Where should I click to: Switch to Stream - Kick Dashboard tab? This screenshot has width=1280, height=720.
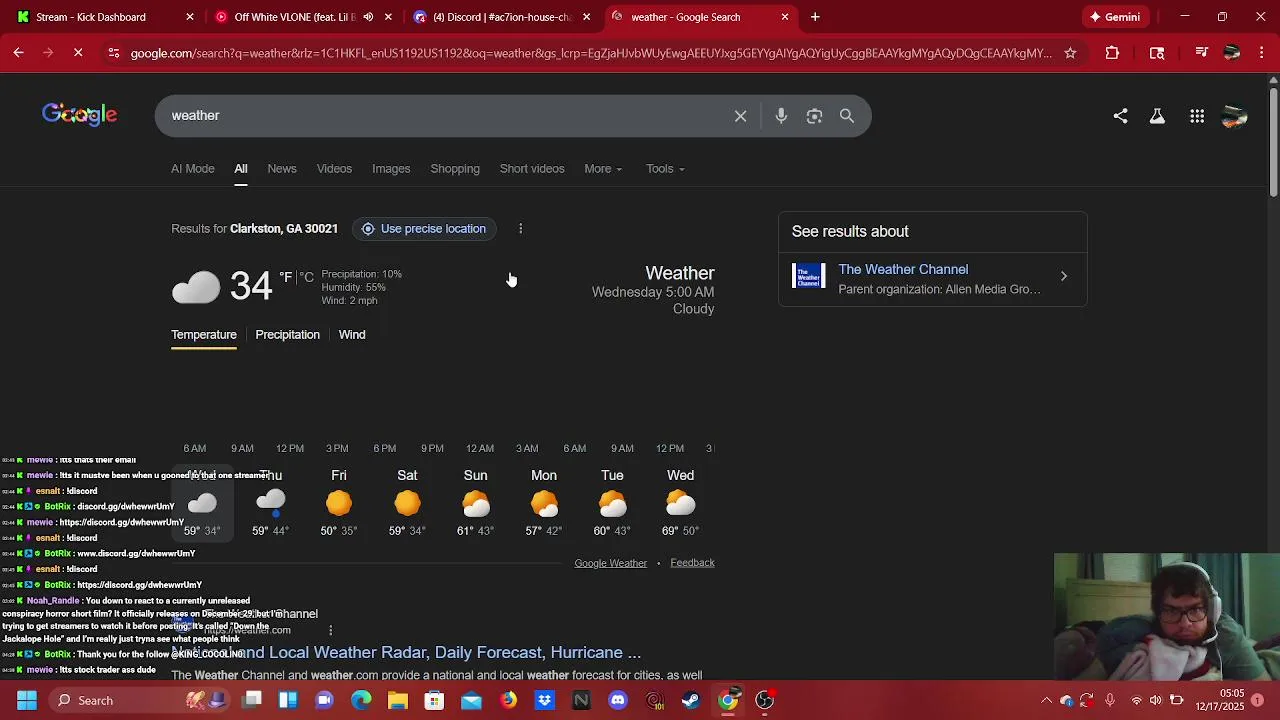pyautogui.click(x=104, y=17)
